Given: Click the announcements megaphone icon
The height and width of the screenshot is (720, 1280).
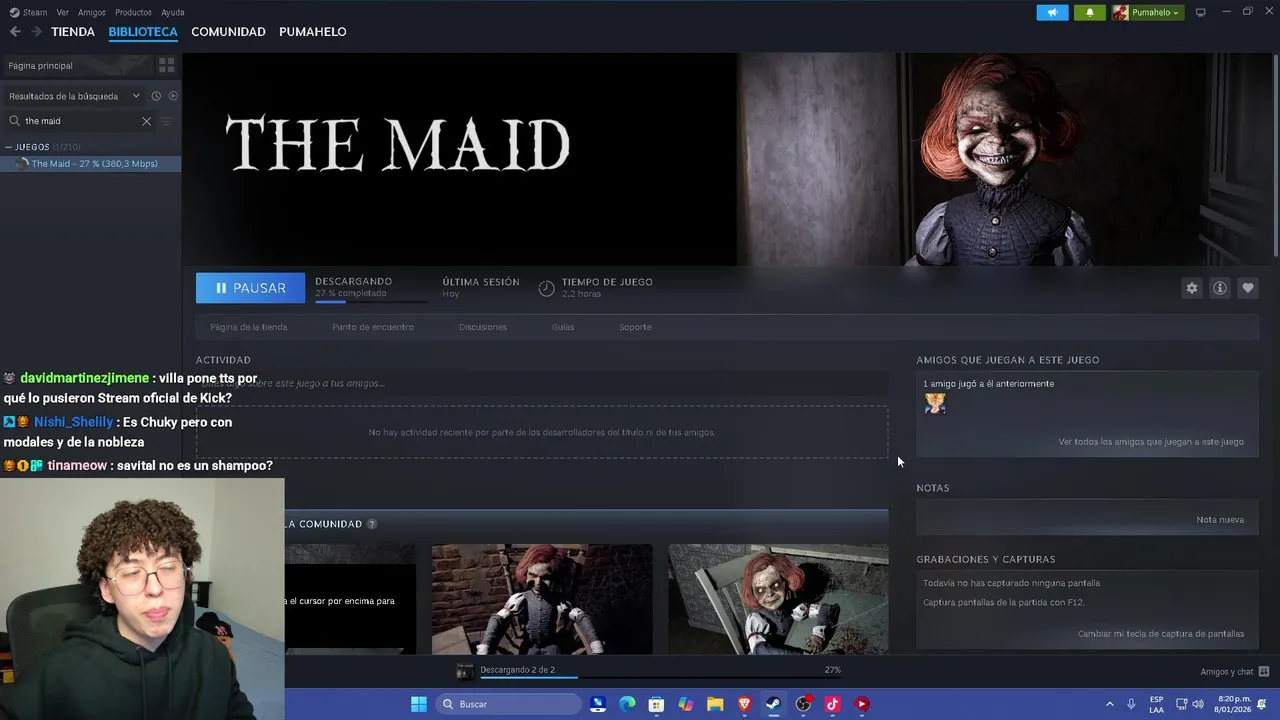Looking at the screenshot, I should coord(1052,12).
